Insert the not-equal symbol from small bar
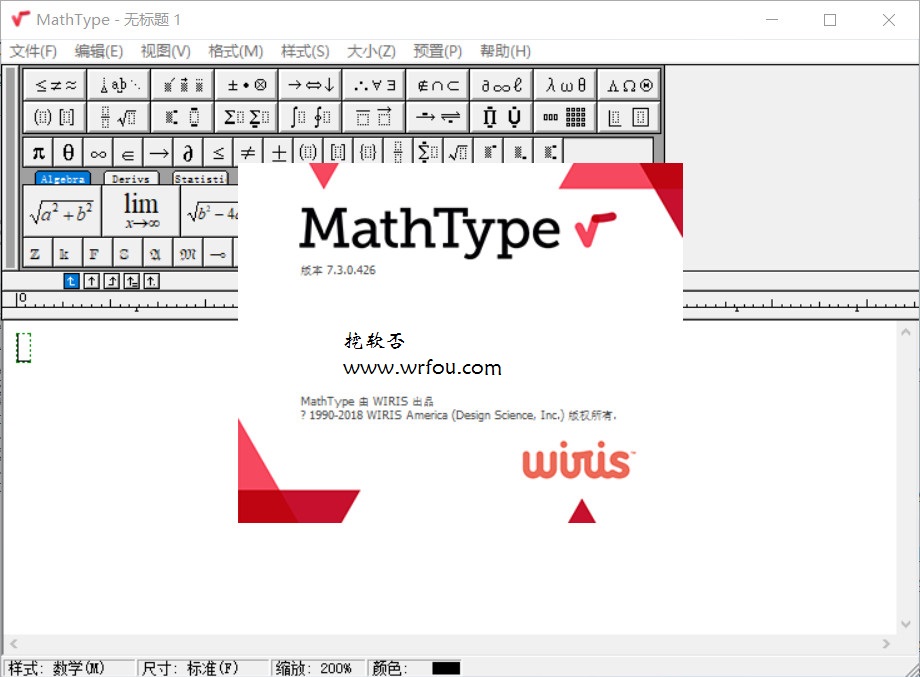Screen dimensions: 920x677 [248, 153]
